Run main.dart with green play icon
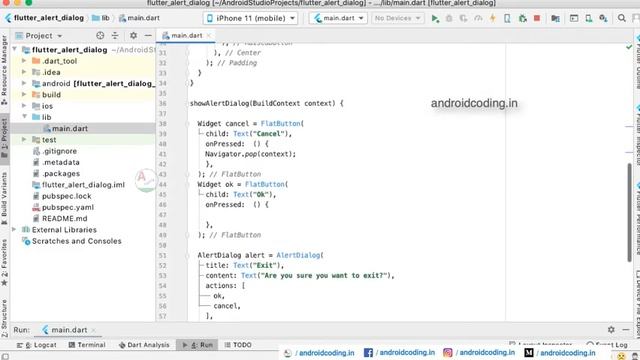This screenshot has height=360, width=640. (435, 18)
